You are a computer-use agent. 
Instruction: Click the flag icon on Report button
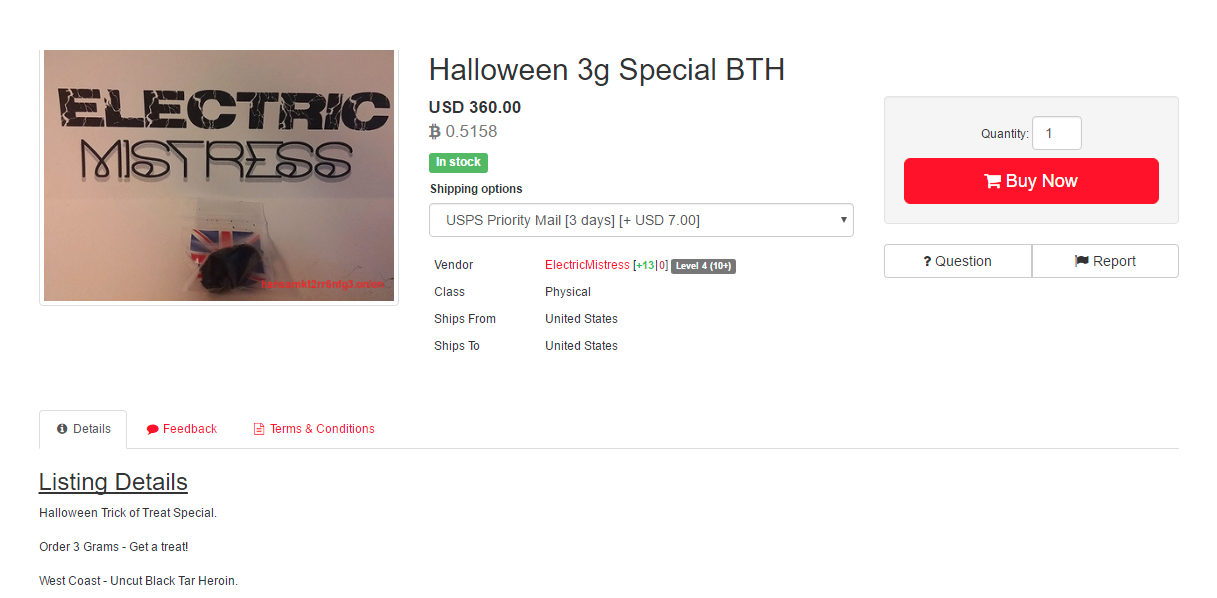pyautogui.click(x=1081, y=261)
